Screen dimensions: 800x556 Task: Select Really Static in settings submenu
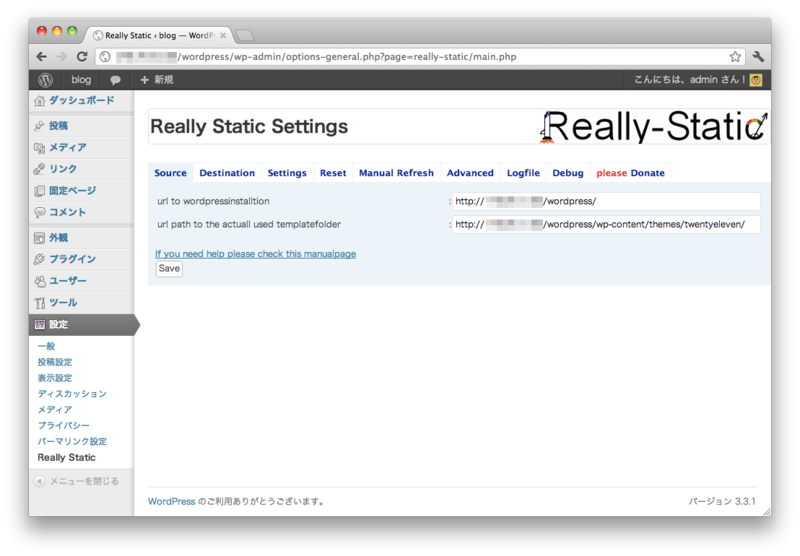(x=66, y=457)
